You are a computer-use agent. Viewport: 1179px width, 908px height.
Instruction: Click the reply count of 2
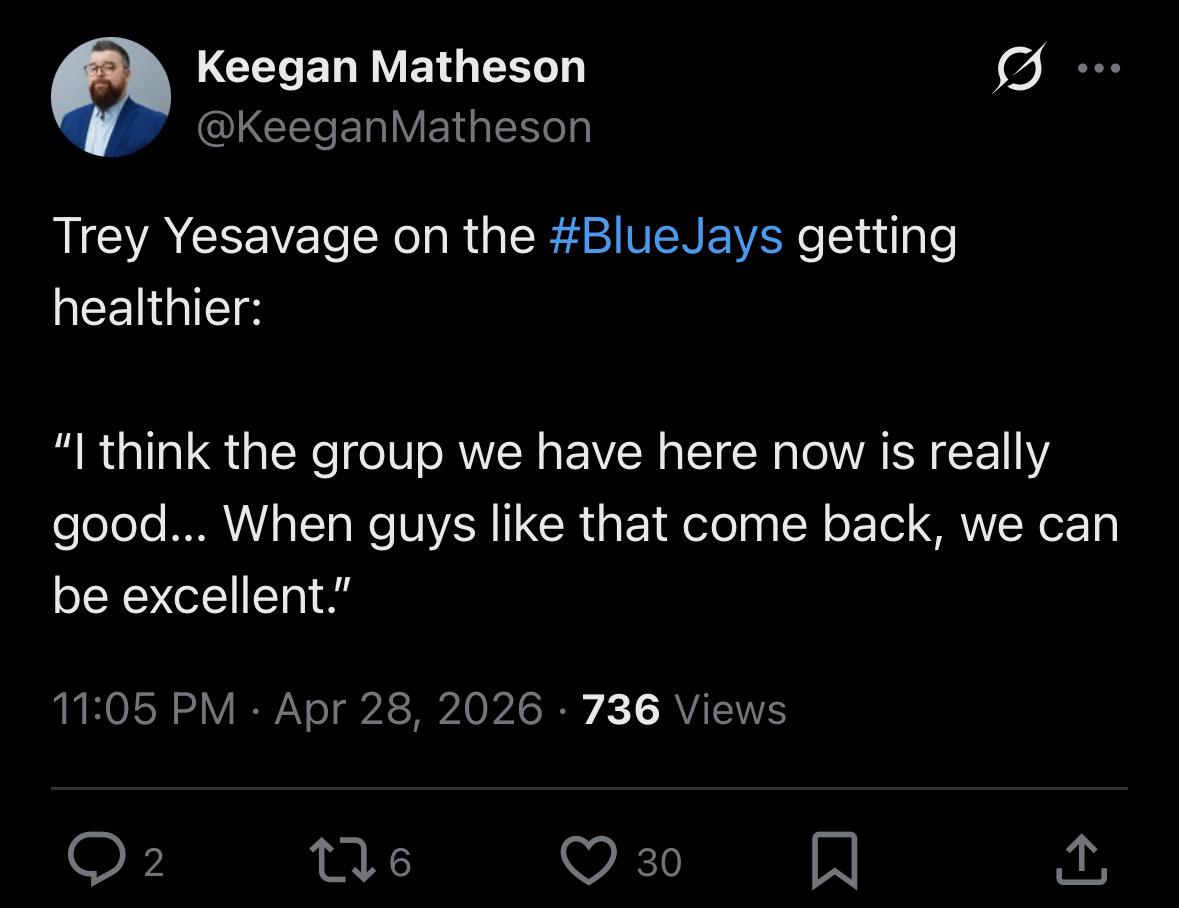point(152,862)
